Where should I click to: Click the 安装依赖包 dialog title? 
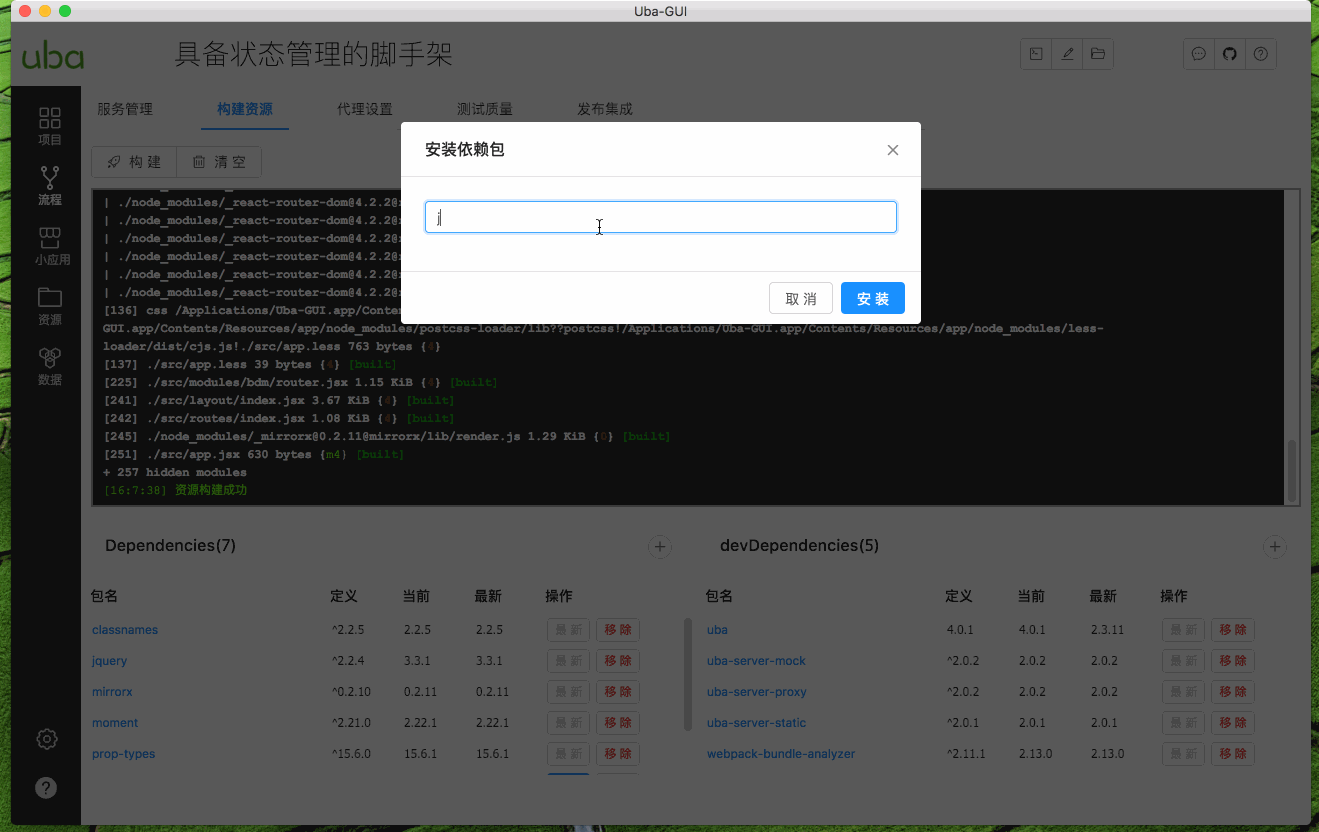tap(465, 150)
